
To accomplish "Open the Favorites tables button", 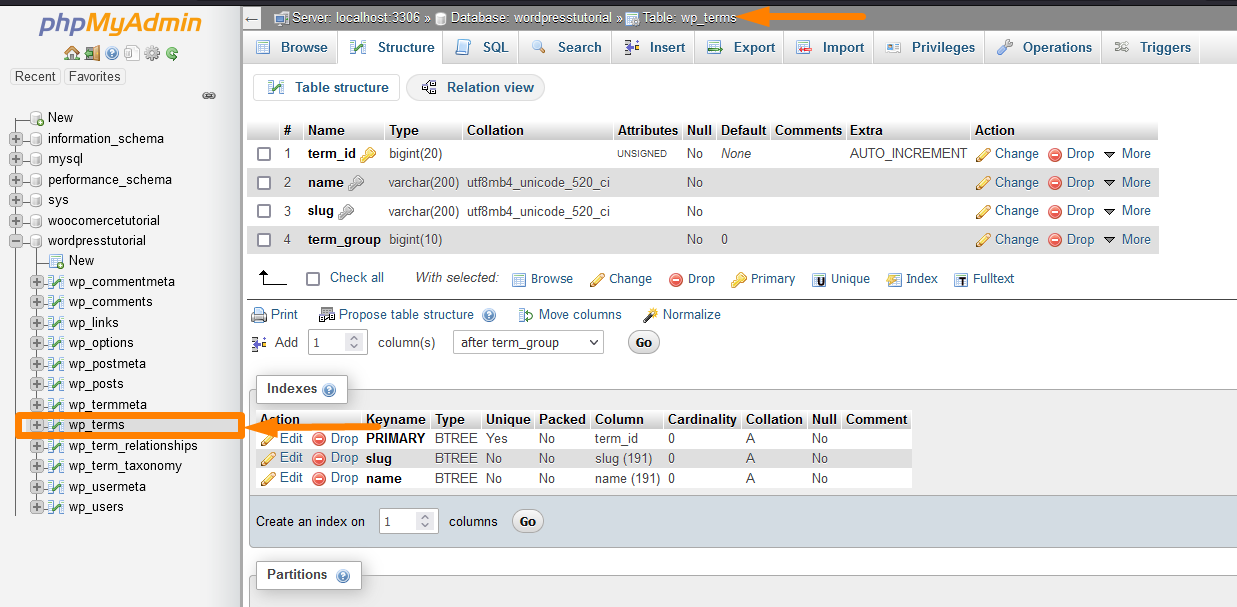I will [94, 77].
